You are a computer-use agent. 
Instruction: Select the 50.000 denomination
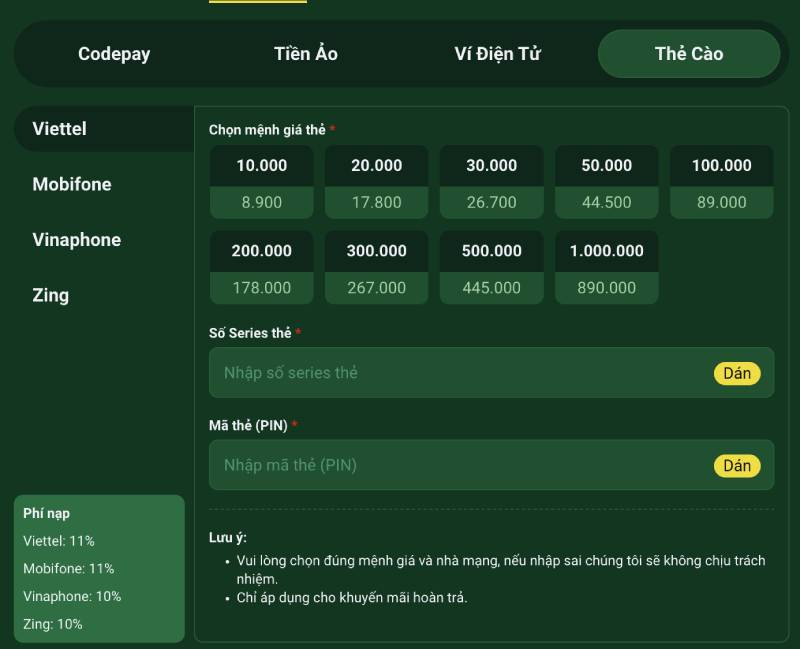607,182
